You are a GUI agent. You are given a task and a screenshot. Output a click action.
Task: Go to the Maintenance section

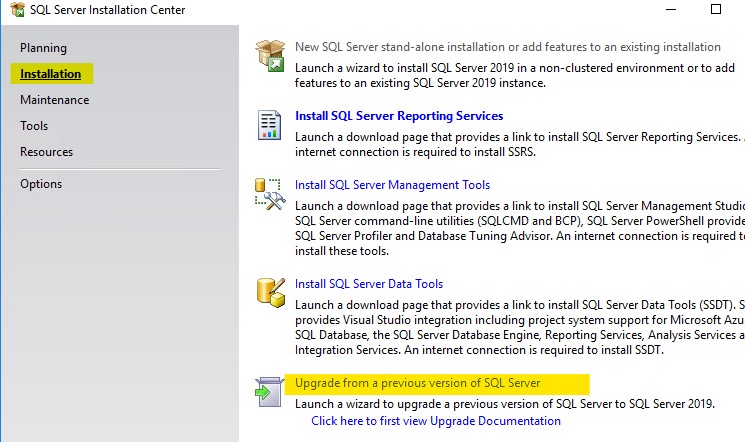click(x=55, y=100)
